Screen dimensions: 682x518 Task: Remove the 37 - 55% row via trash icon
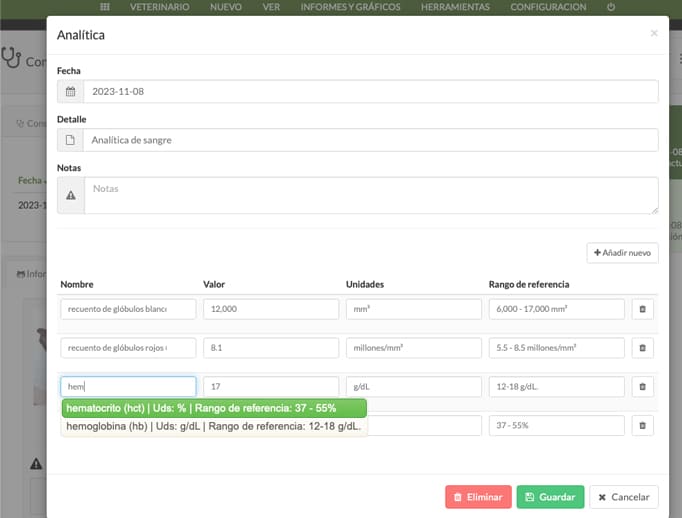pyautogui.click(x=642, y=425)
